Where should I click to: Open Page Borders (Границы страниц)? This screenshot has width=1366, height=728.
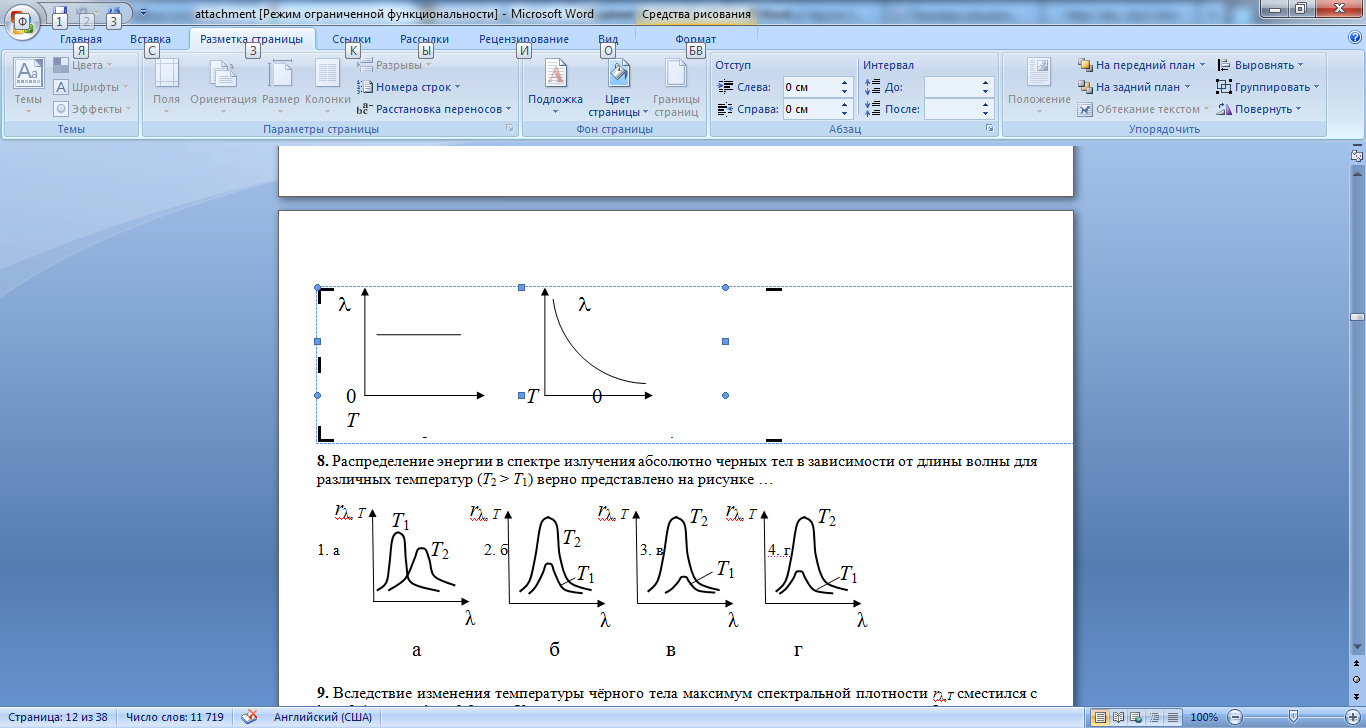[677, 86]
